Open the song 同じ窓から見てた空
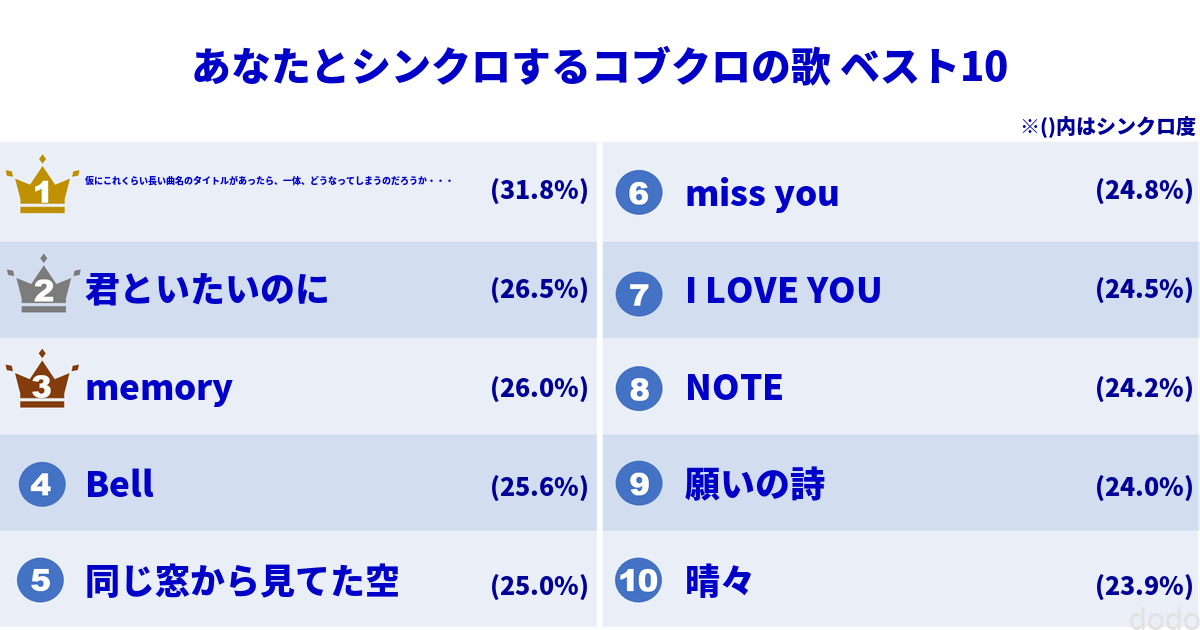The width and height of the screenshot is (1200, 630). pos(242,581)
